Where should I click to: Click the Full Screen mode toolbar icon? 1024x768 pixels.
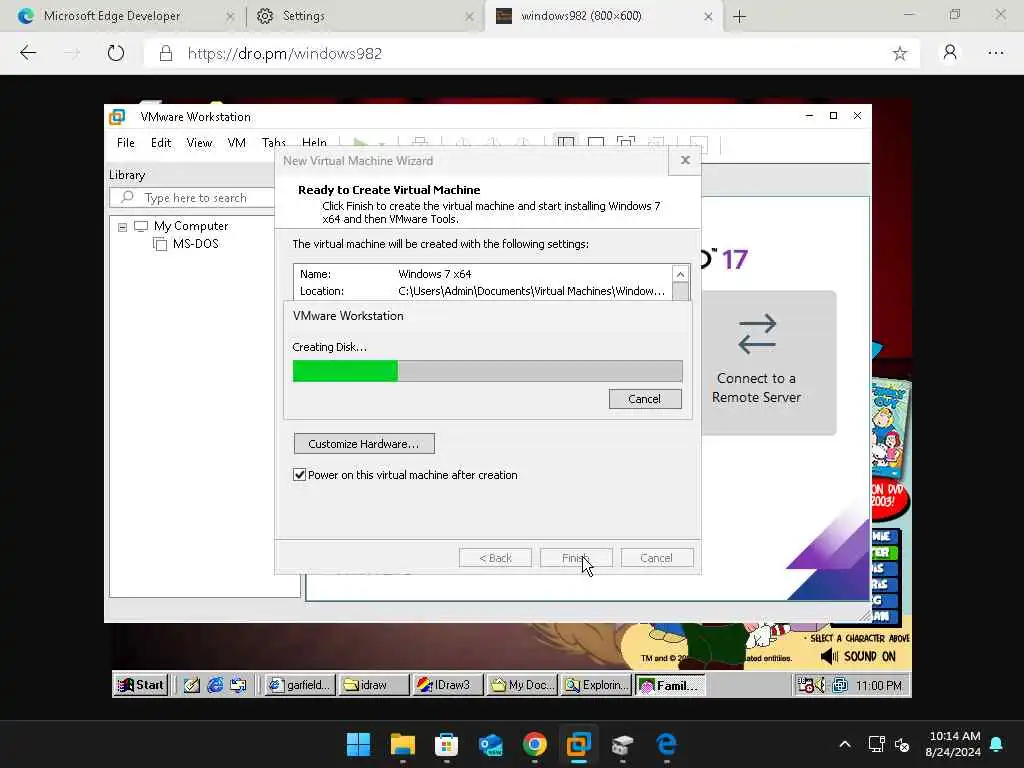click(x=626, y=142)
